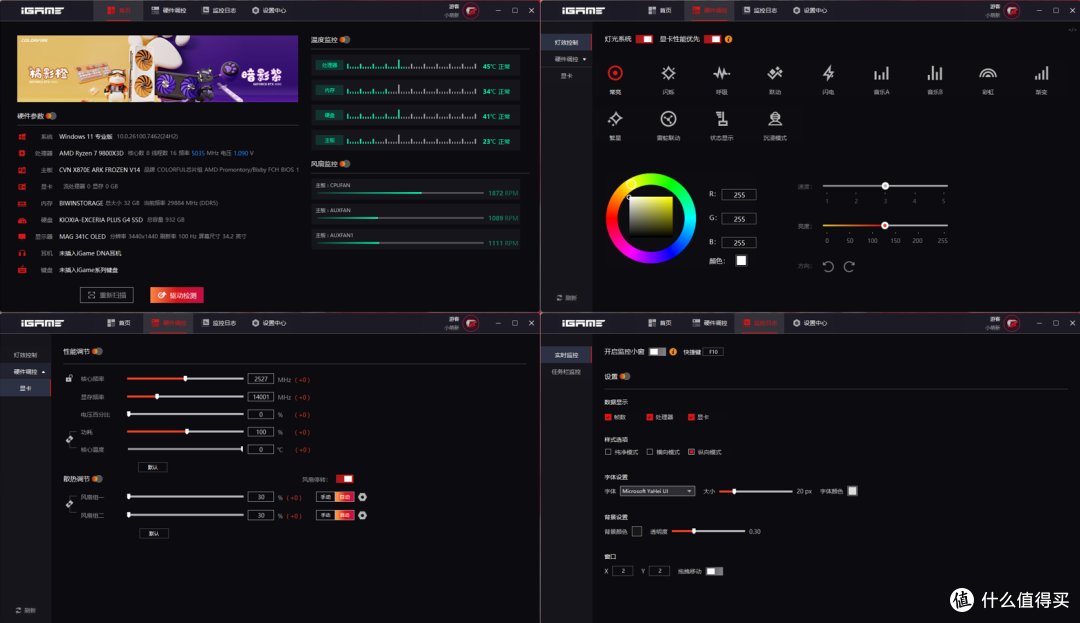Screen dimensions: 1080x623
Task: Open 硬件调控 tab in monitor log window
Action: coord(709,323)
